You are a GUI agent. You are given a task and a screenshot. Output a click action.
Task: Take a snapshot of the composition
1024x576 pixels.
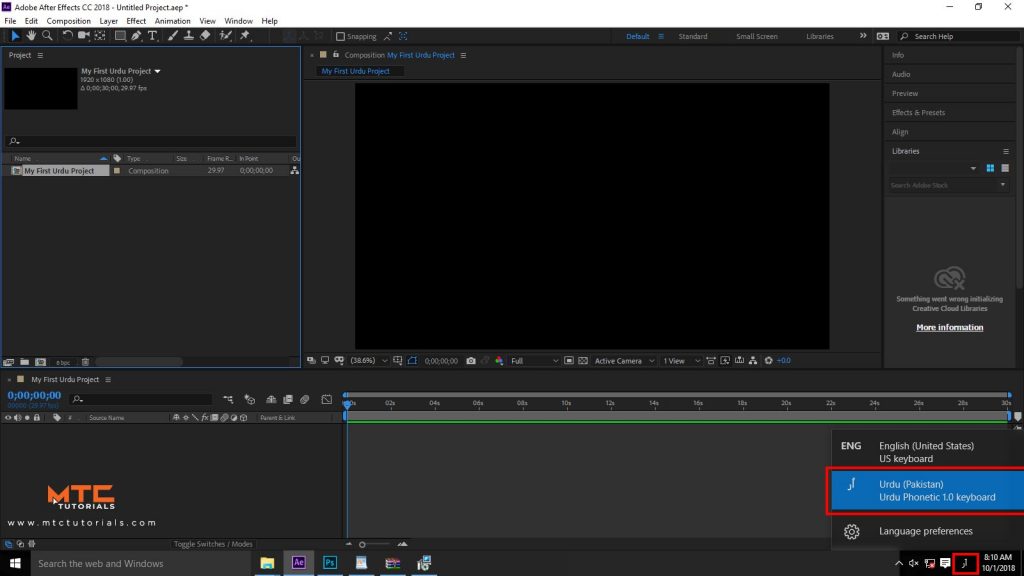click(471, 360)
